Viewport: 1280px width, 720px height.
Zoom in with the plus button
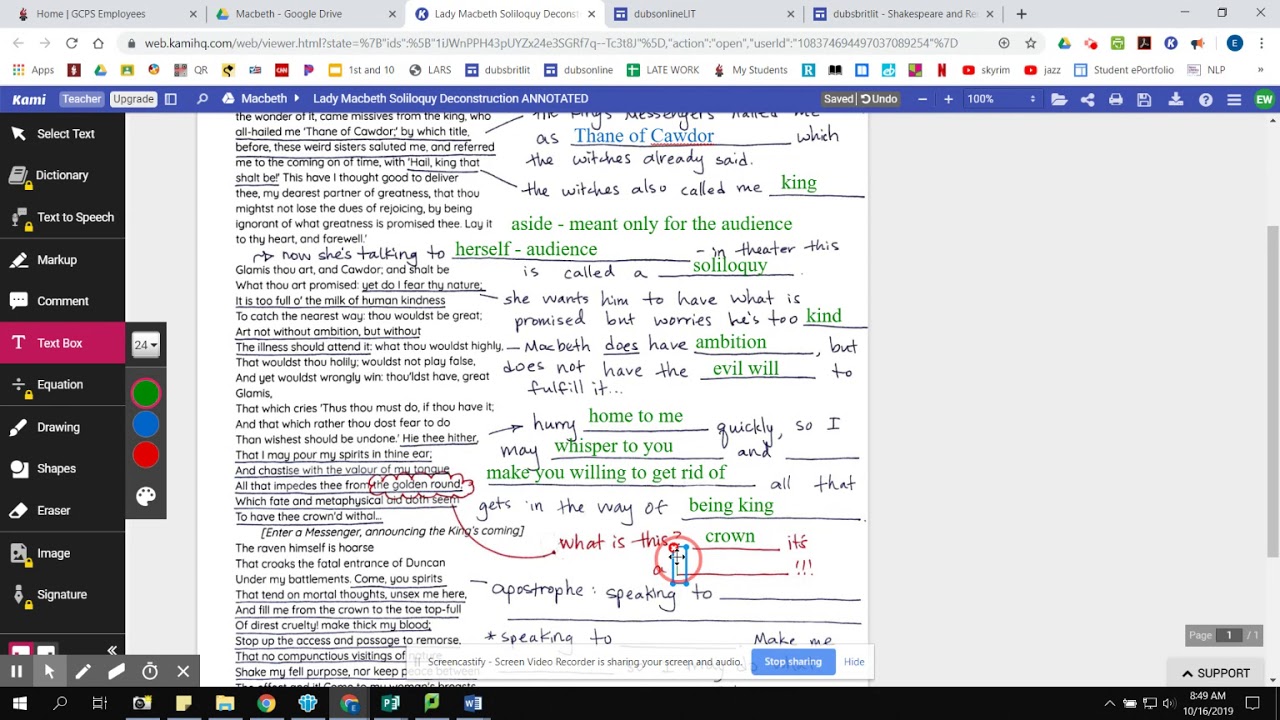pyautogui.click(x=948, y=99)
